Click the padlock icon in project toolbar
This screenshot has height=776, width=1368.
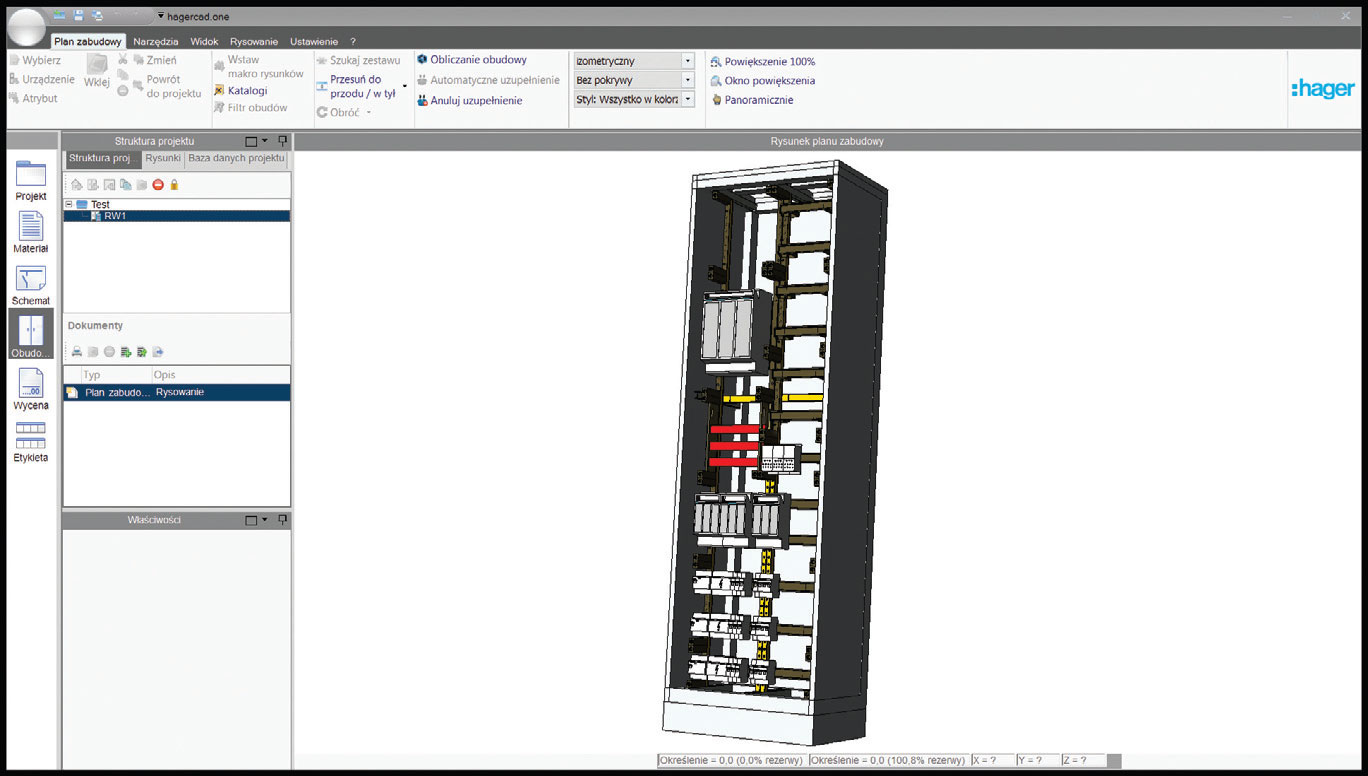tap(174, 184)
